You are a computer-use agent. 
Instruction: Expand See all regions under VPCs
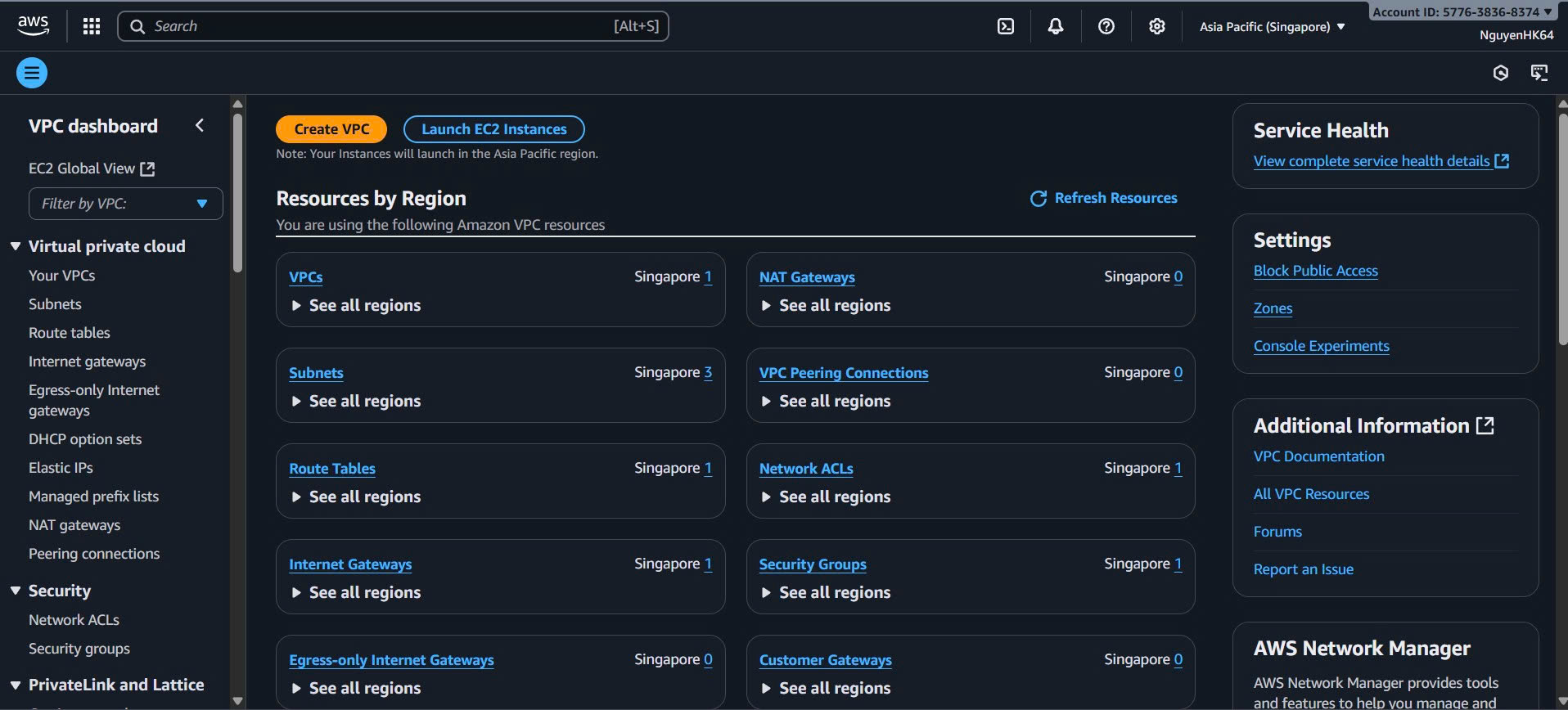pyautogui.click(x=356, y=305)
